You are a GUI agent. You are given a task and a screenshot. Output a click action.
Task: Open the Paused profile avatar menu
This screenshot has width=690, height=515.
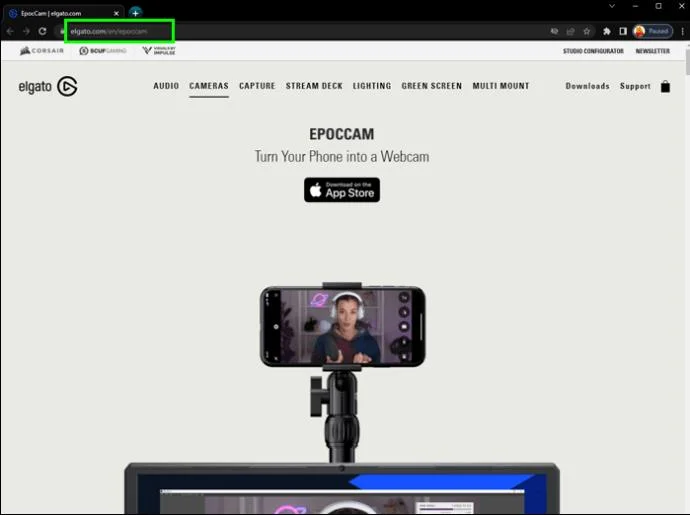point(653,31)
